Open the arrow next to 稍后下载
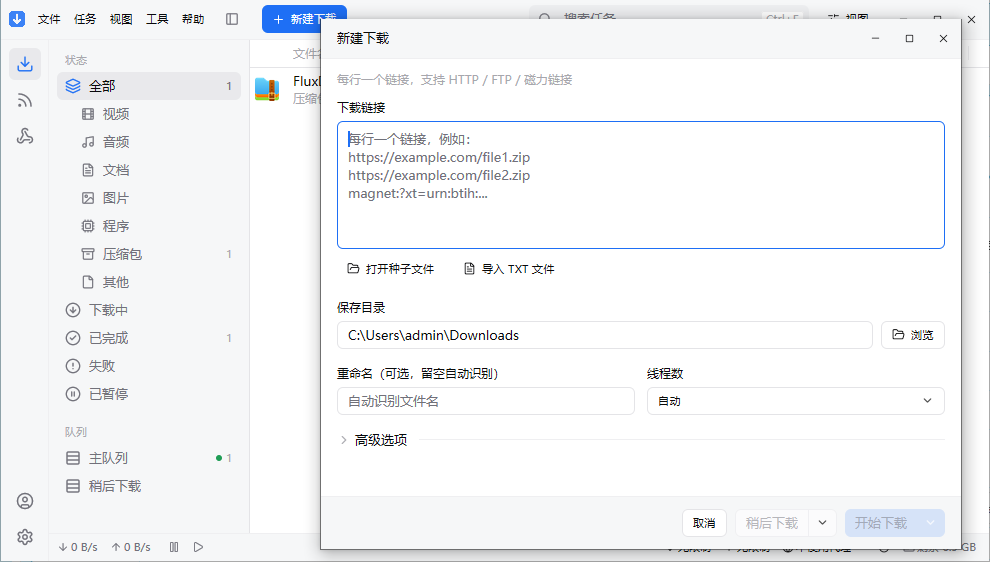 click(x=822, y=523)
